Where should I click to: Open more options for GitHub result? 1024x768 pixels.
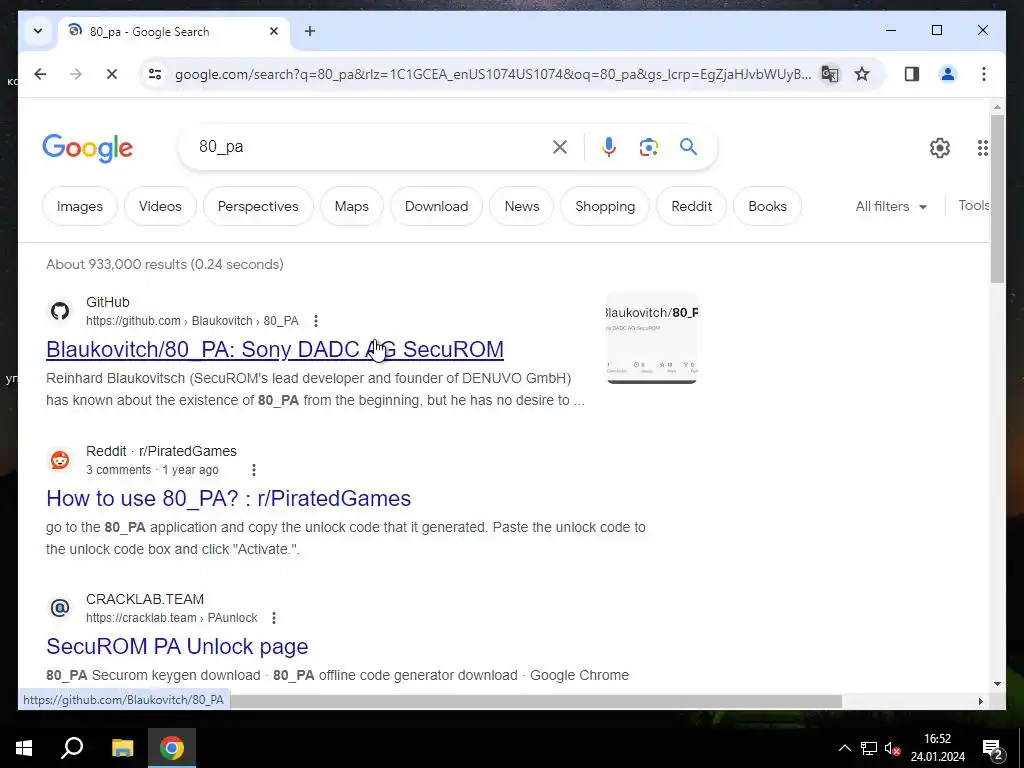click(x=316, y=321)
